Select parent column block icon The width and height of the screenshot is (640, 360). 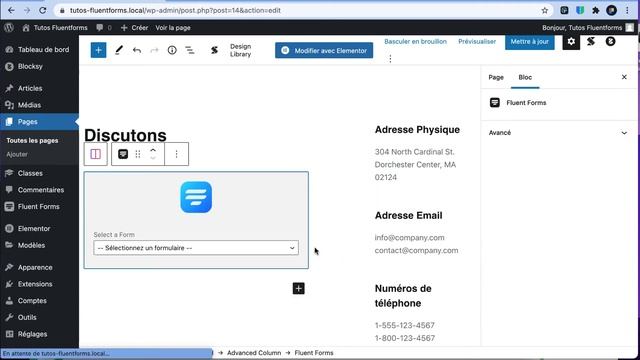click(96, 154)
